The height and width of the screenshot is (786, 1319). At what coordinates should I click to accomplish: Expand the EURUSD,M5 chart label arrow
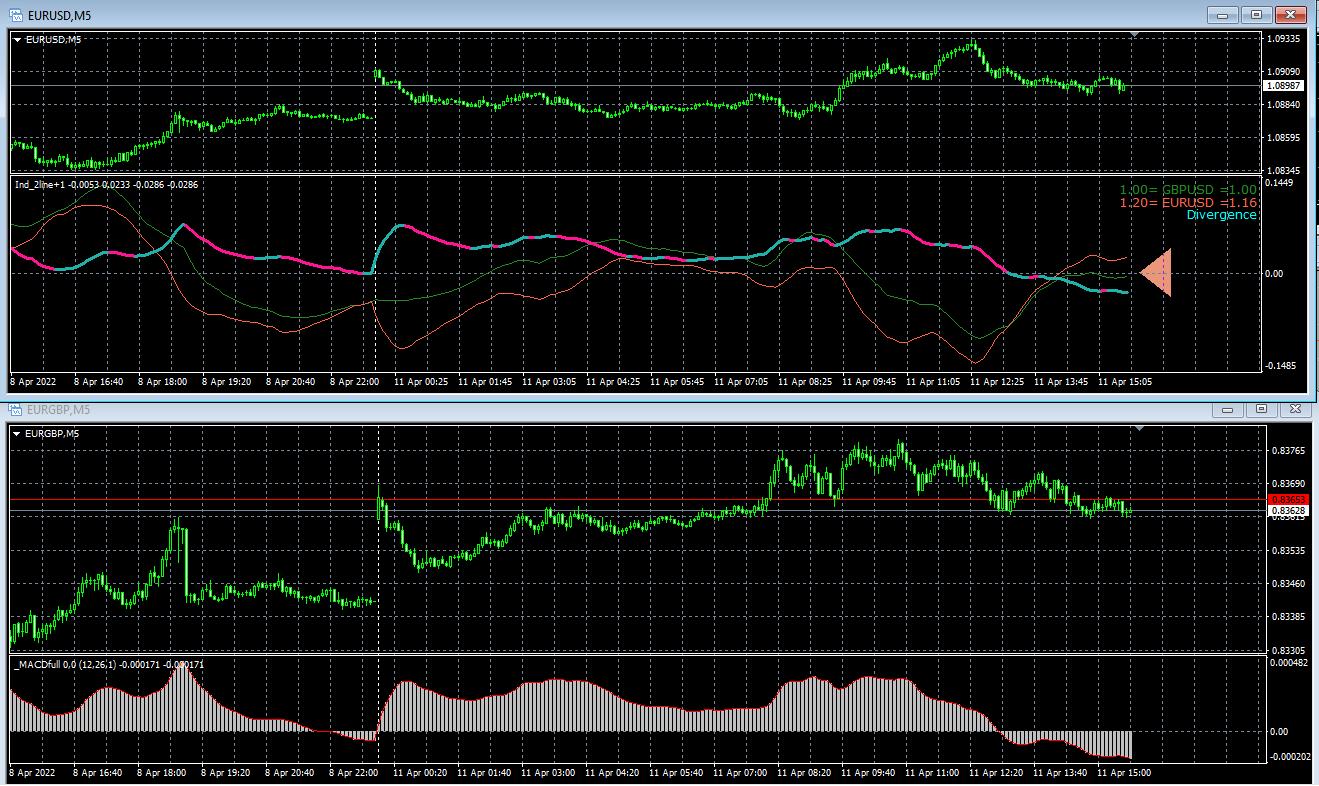pos(18,40)
